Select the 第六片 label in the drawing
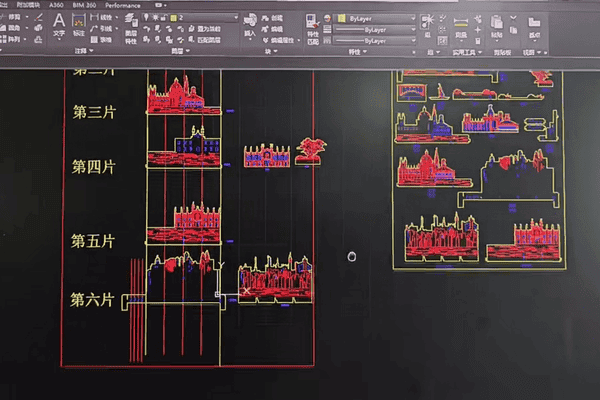This screenshot has width=600, height=400. coord(92,300)
